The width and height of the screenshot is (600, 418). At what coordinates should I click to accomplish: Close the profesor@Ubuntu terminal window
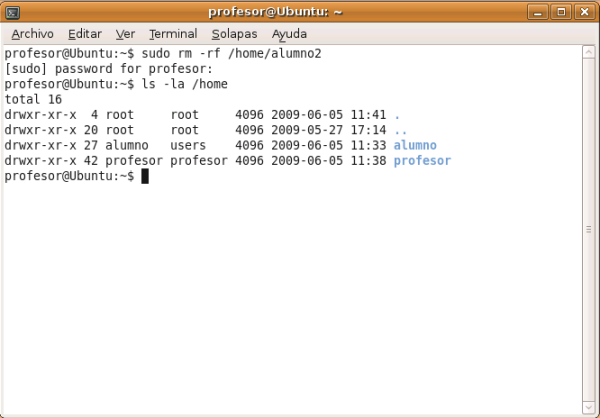(583, 12)
